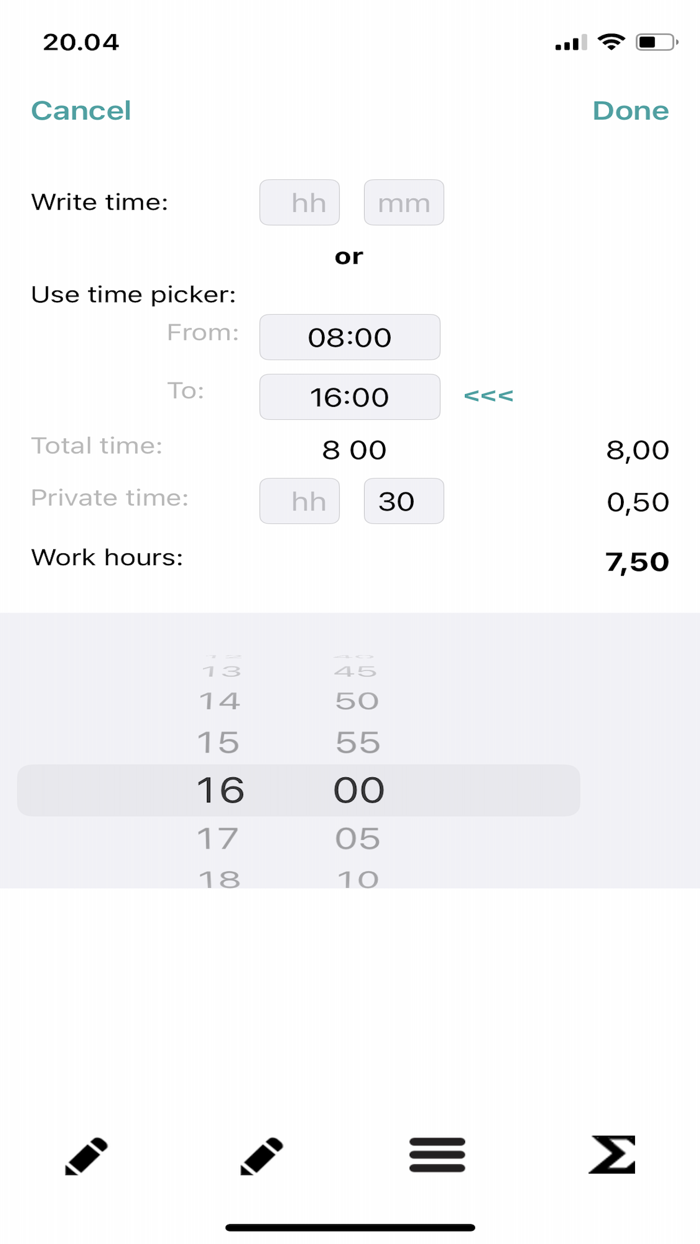The width and height of the screenshot is (700, 1244).
Task: Open the To time picker showing 16:00
Action: [x=349, y=396]
